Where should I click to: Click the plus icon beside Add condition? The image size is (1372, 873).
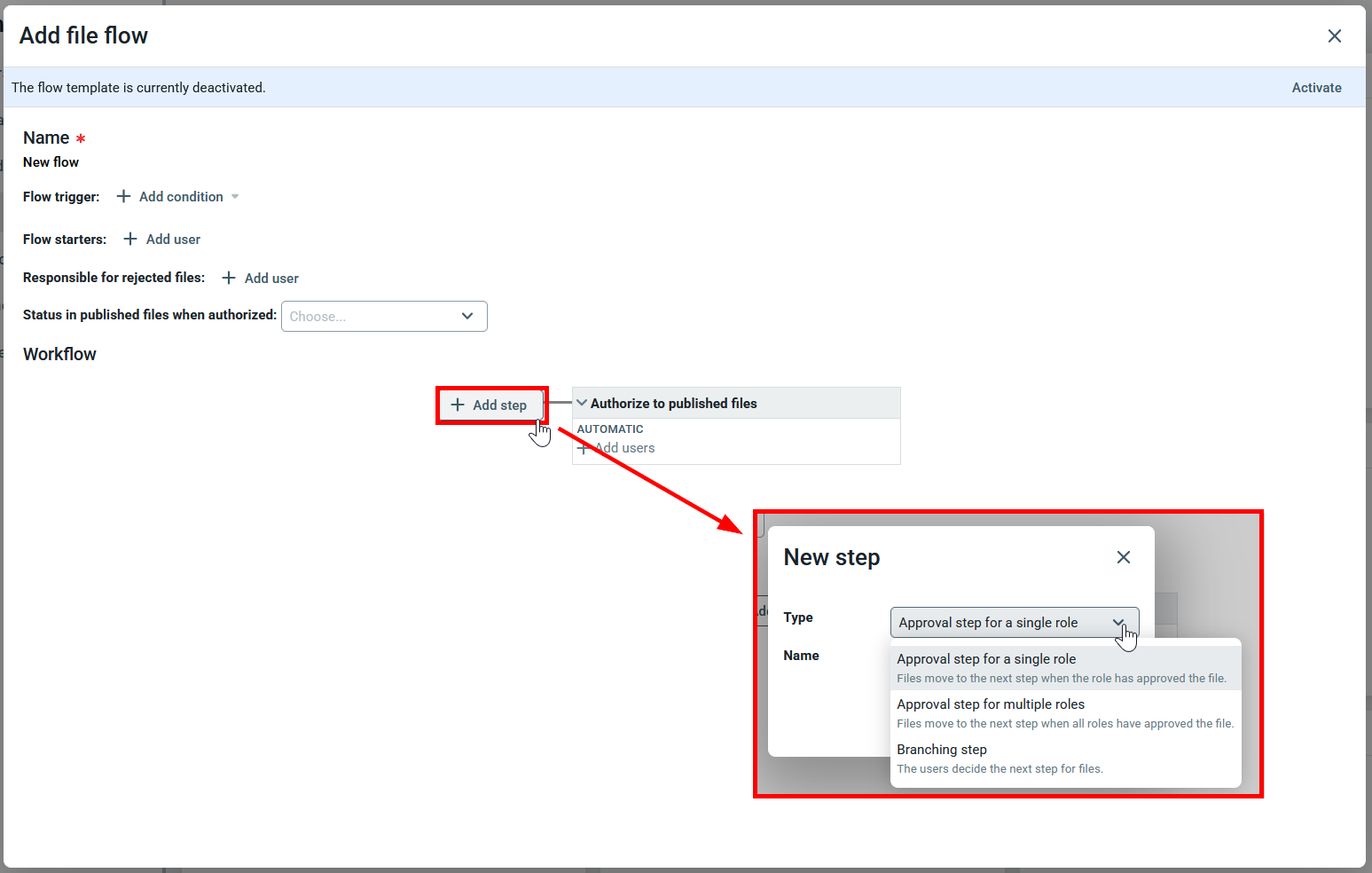[123, 196]
